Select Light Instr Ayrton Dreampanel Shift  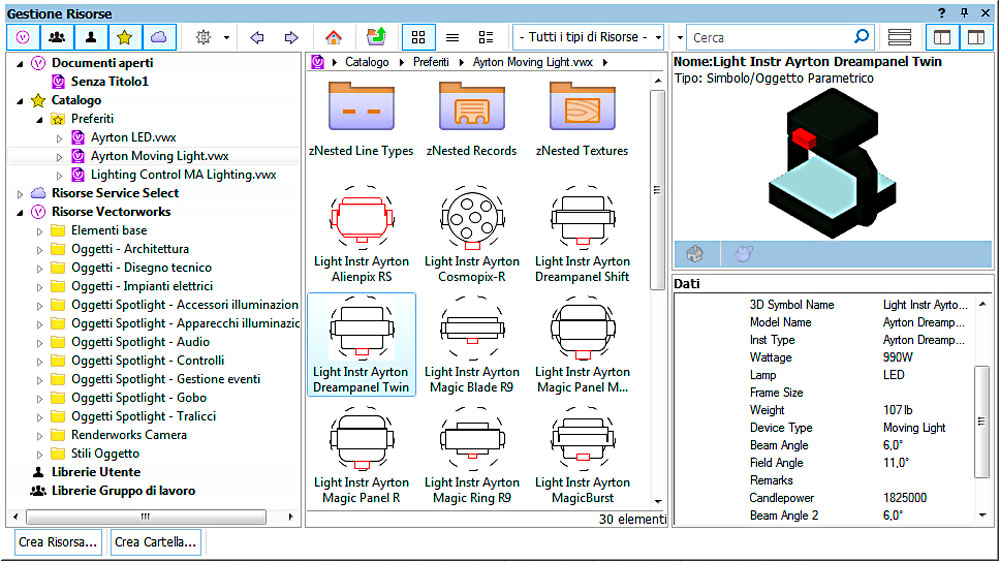click(x=582, y=234)
